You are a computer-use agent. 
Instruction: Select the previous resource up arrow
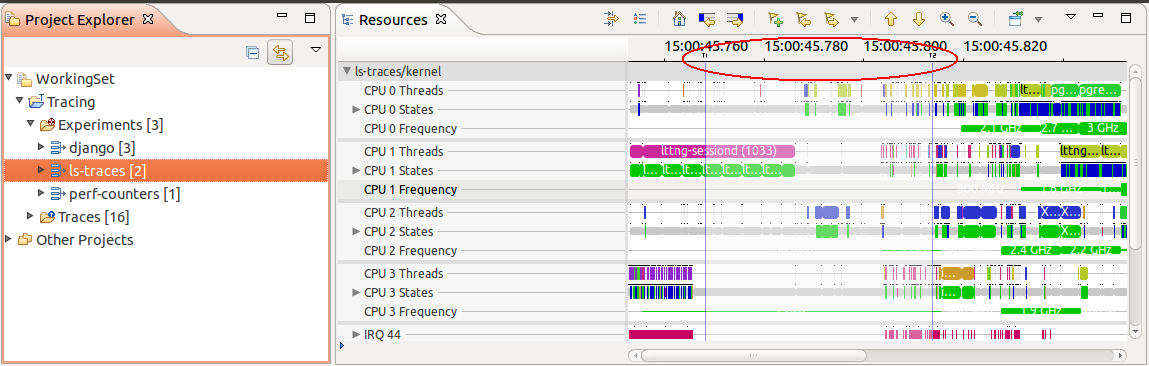(891, 19)
